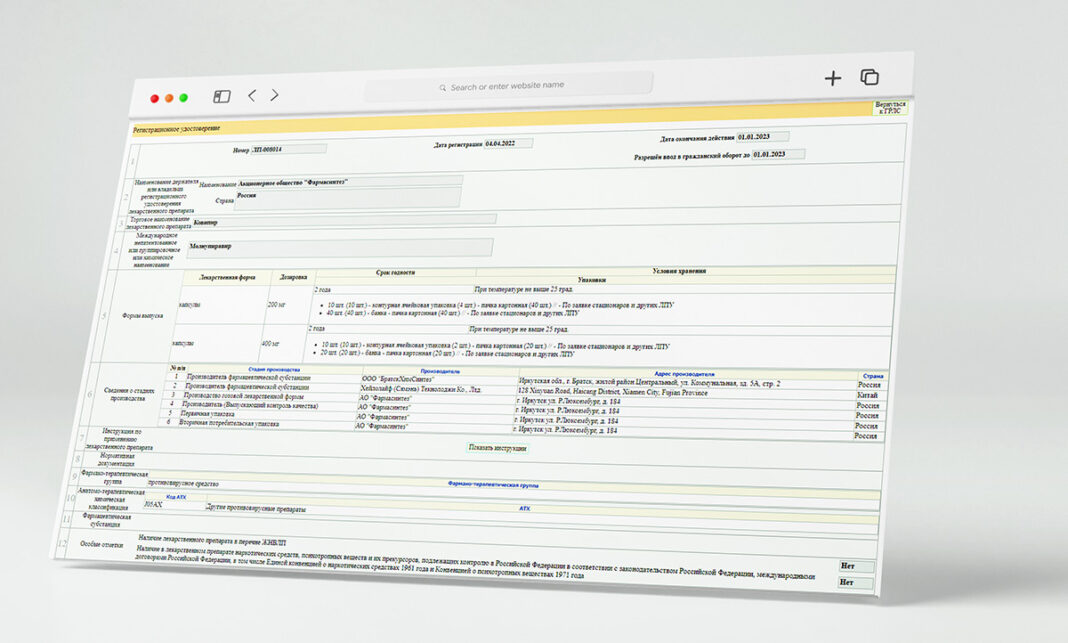Click the magnifier icon in address bar
Viewport: 1068px width, 643px height.
pos(443,88)
